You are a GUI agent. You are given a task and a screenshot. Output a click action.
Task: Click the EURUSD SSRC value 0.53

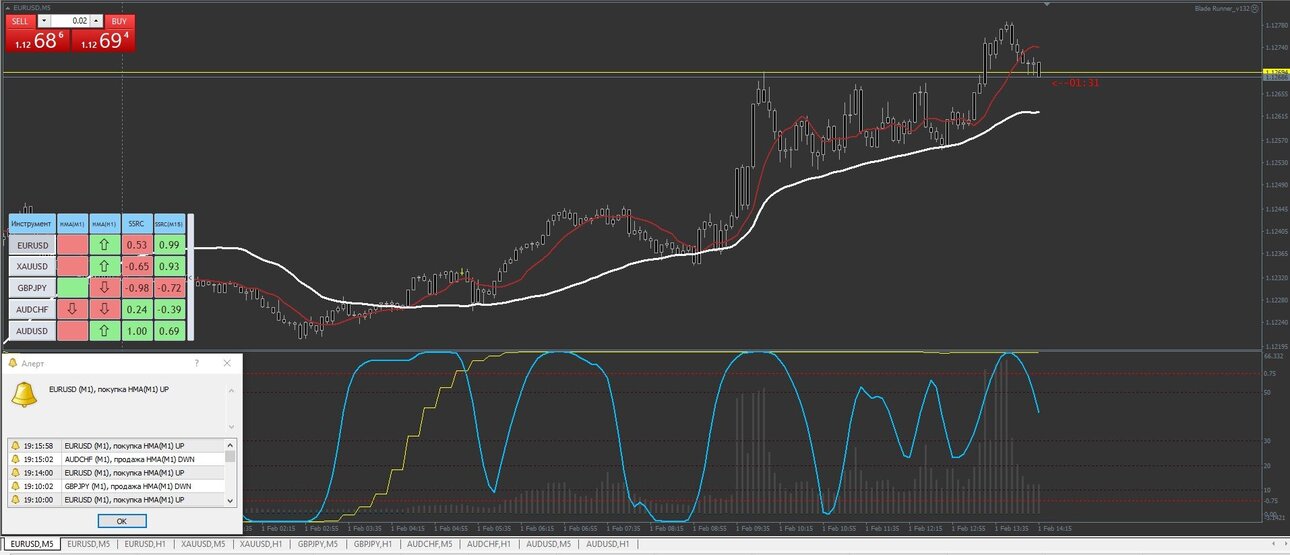coord(136,245)
